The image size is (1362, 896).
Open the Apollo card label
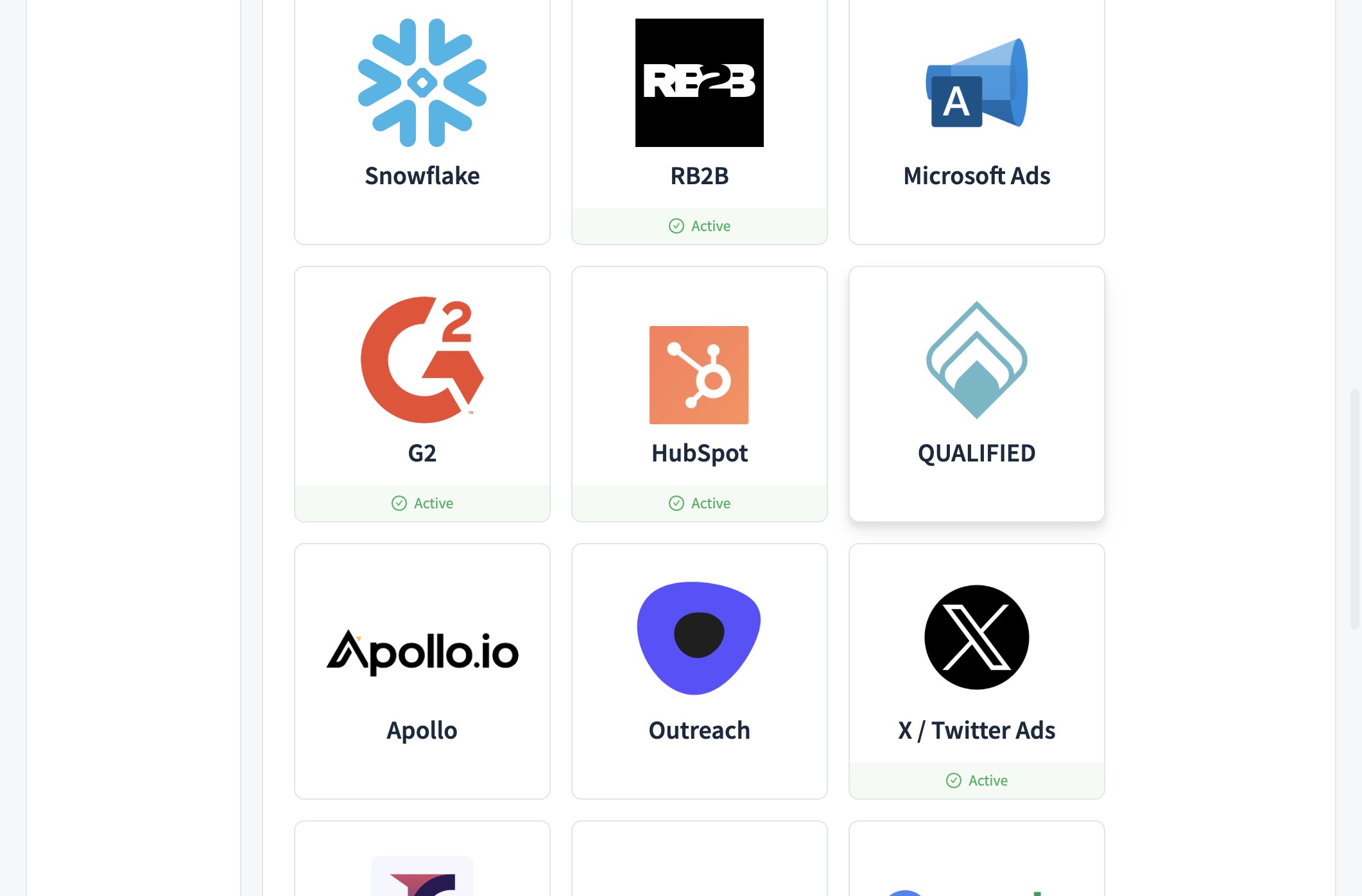(422, 730)
